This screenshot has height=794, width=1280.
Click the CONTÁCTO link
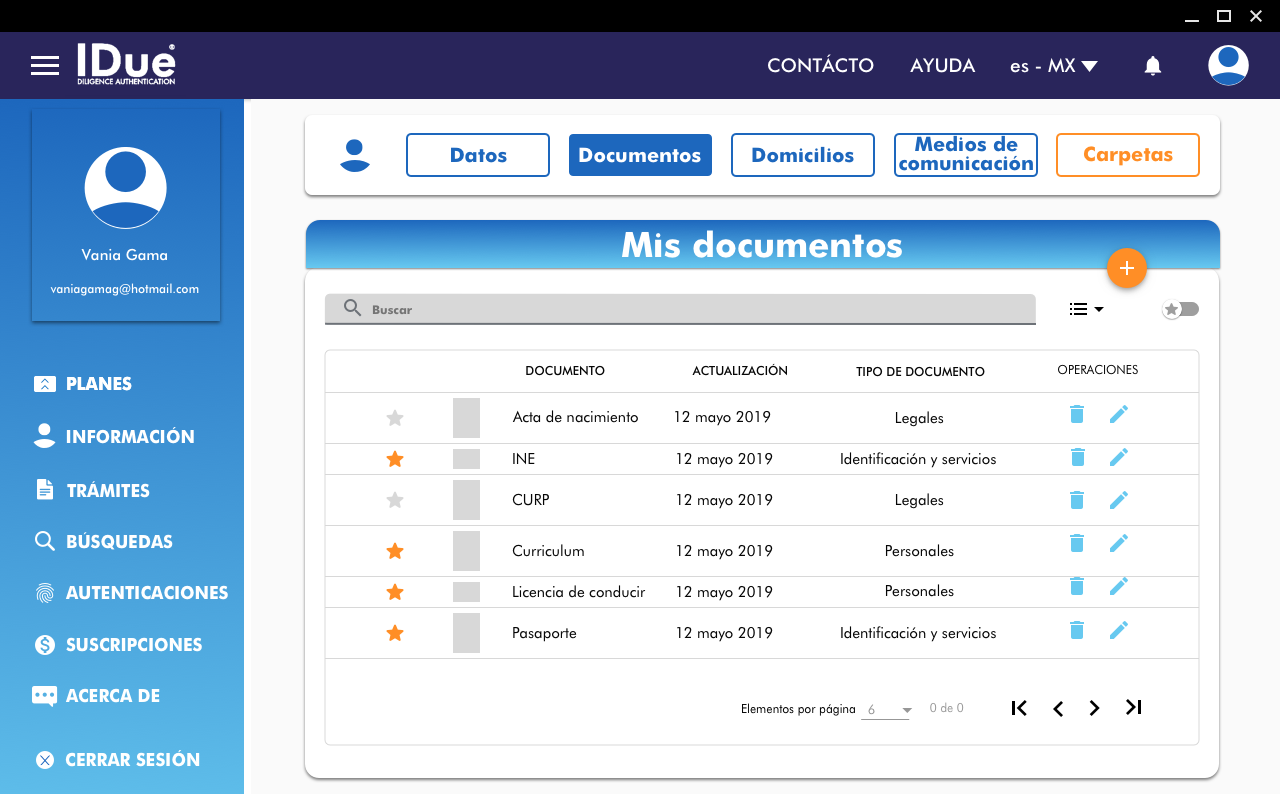point(820,66)
